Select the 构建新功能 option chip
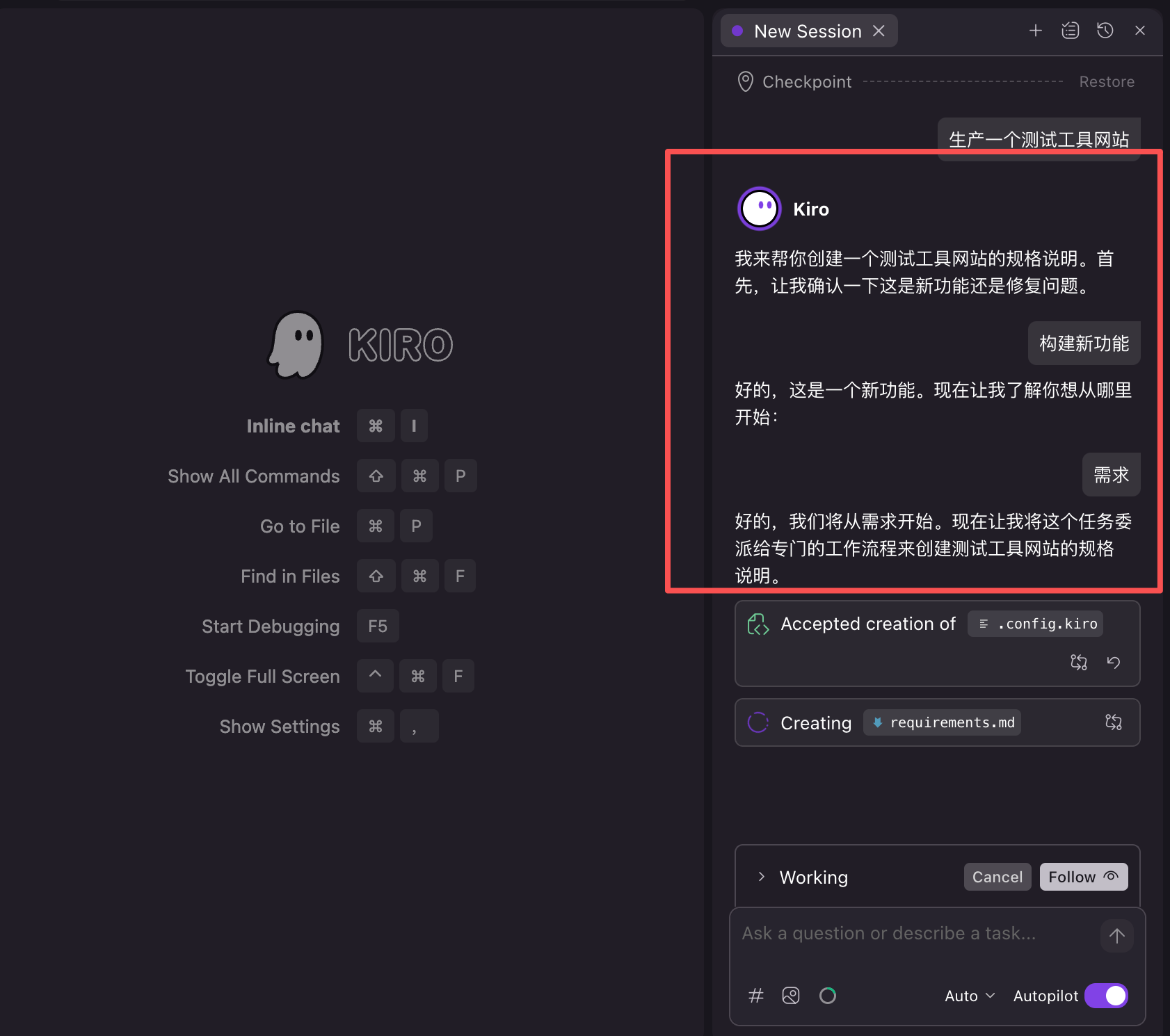The height and width of the screenshot is (1036, 1170). [1083, 343]
